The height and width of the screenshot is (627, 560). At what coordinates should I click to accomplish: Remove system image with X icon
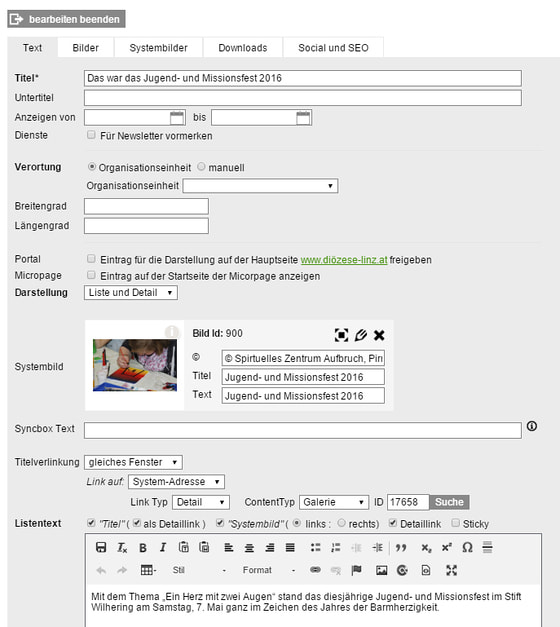[379, 335]
